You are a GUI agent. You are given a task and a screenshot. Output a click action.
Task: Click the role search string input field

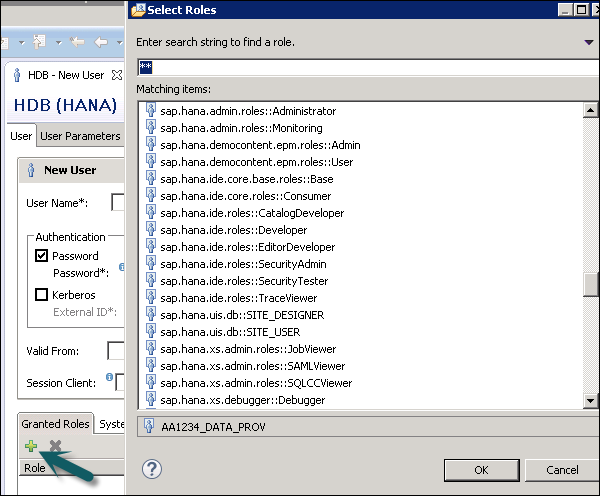(x=366, y=67)
